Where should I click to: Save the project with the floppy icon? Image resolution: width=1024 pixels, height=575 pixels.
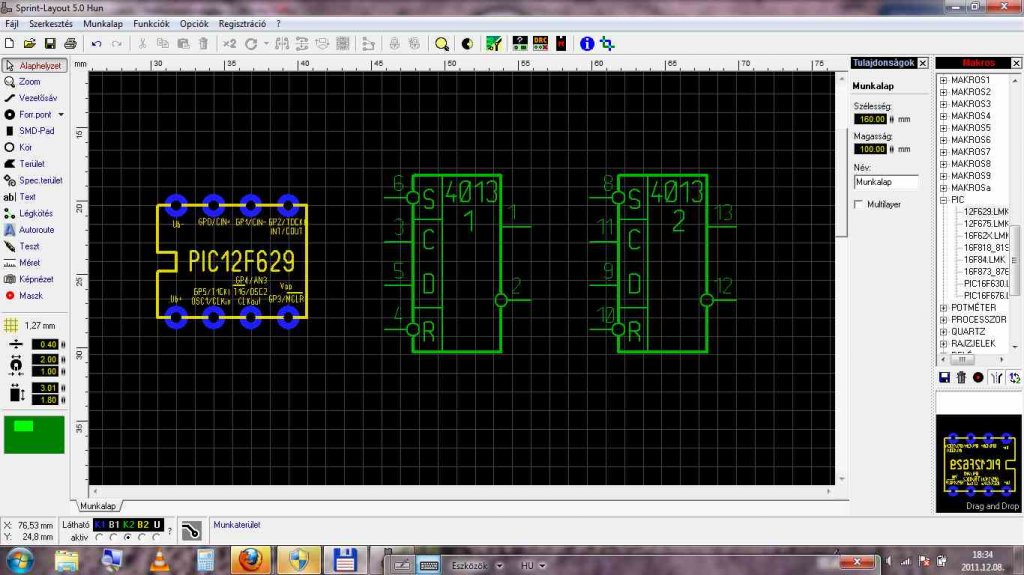50,44
